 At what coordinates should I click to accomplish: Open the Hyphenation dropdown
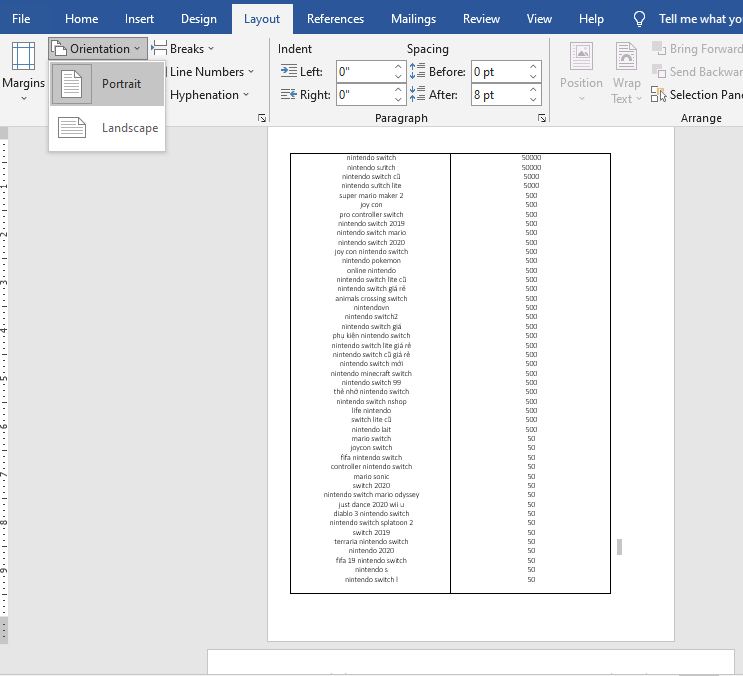pyautogui.click(x=204, y=95)
